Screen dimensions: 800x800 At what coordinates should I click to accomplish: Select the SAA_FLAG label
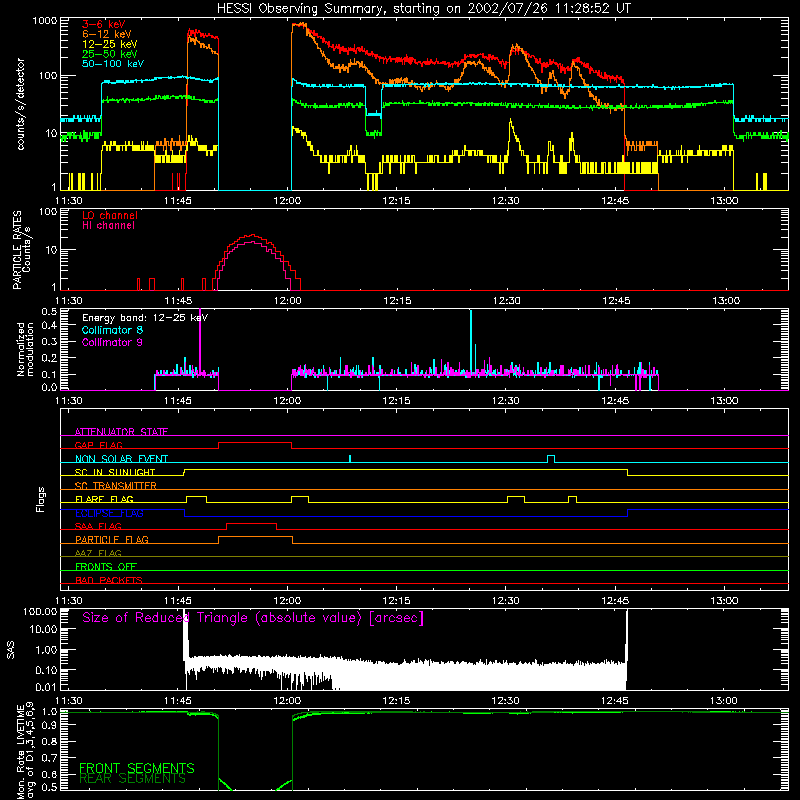point(98,526)
